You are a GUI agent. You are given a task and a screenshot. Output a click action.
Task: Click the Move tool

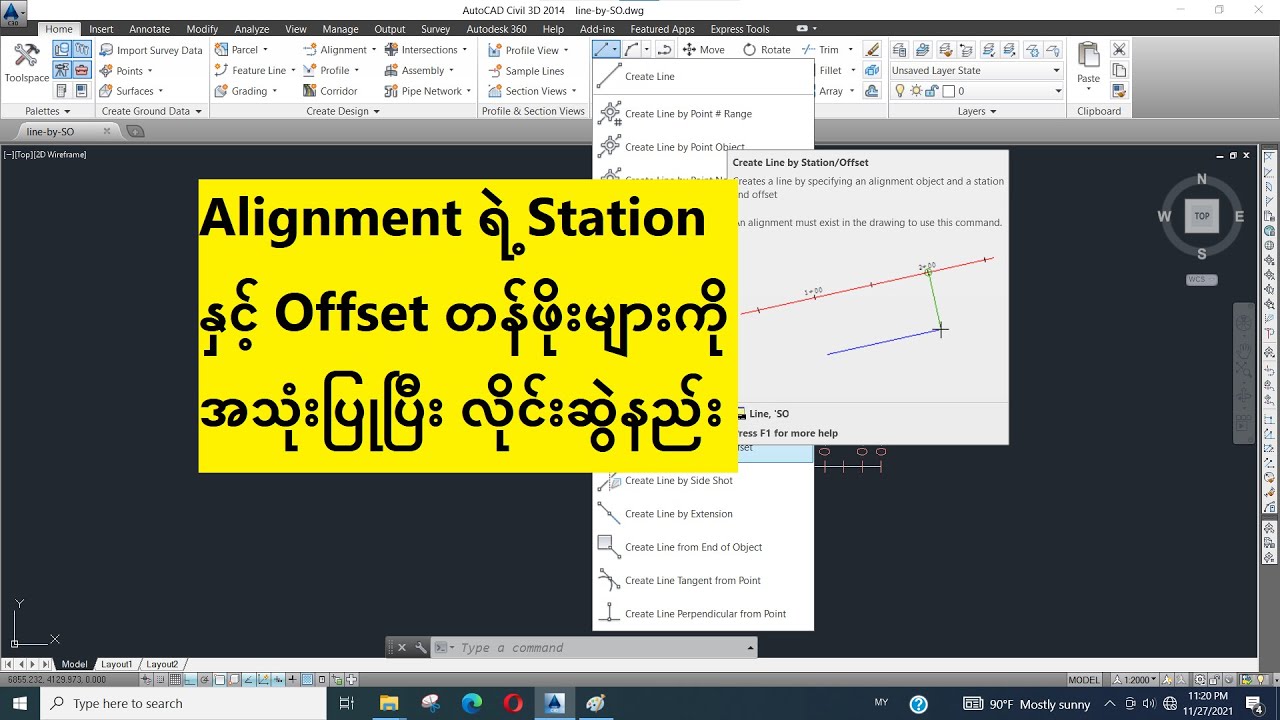pos(704,49)
